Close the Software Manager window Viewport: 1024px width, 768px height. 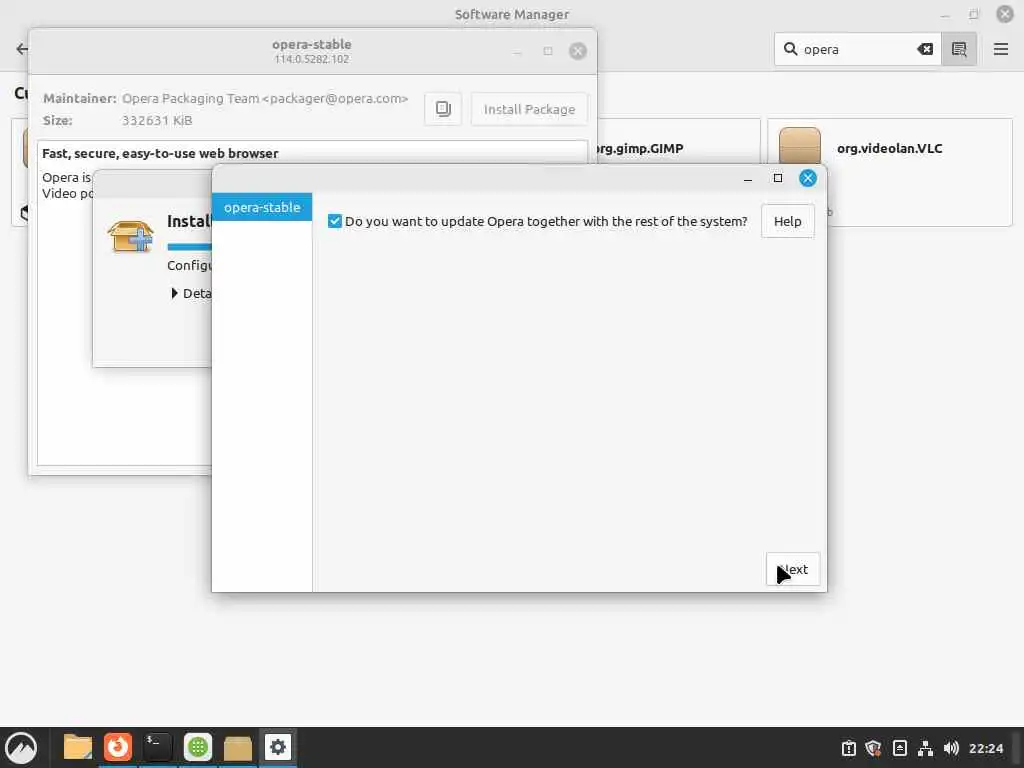1004,14
